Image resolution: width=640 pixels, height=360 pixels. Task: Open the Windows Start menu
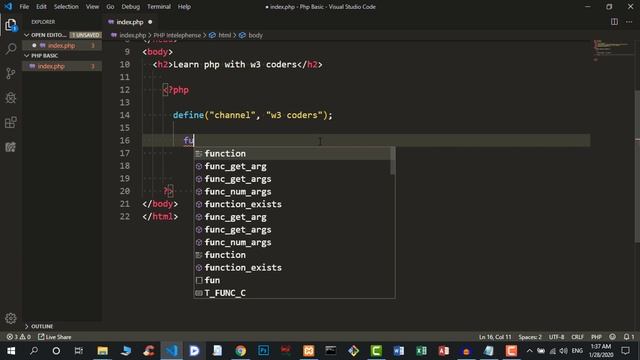tap(11, 351)
